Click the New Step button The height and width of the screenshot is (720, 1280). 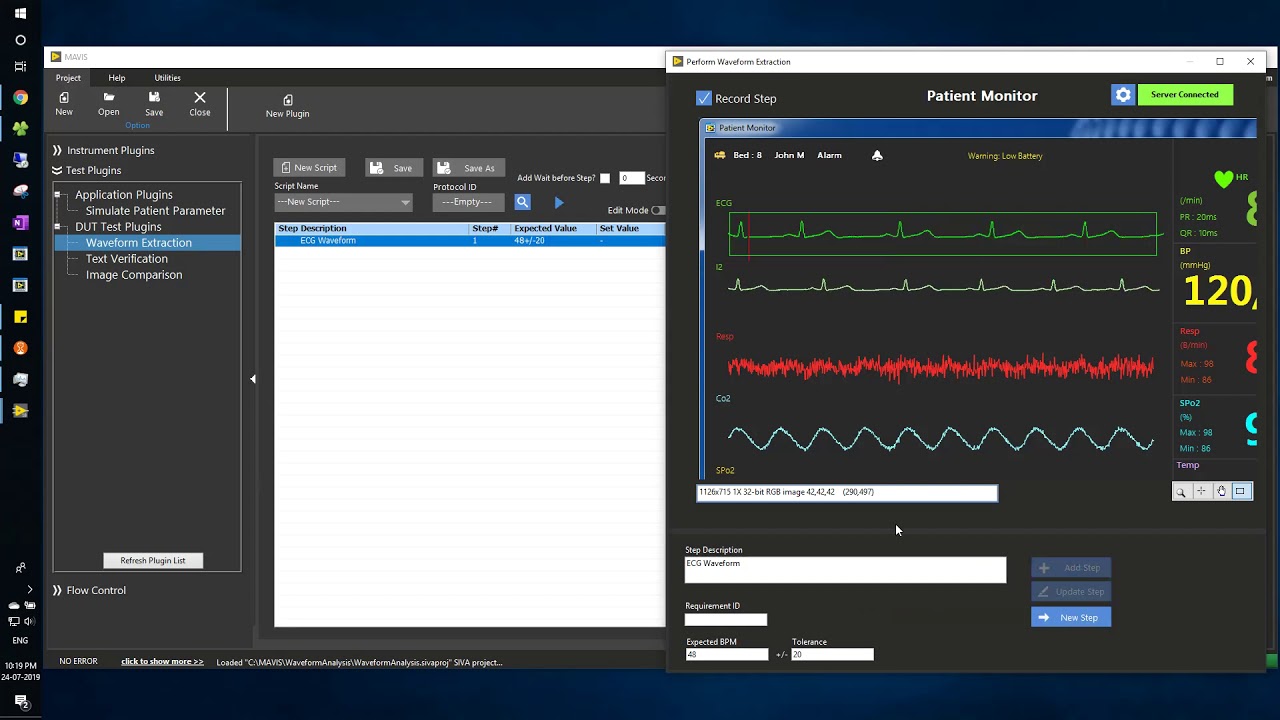click(x=1071, y=618)
